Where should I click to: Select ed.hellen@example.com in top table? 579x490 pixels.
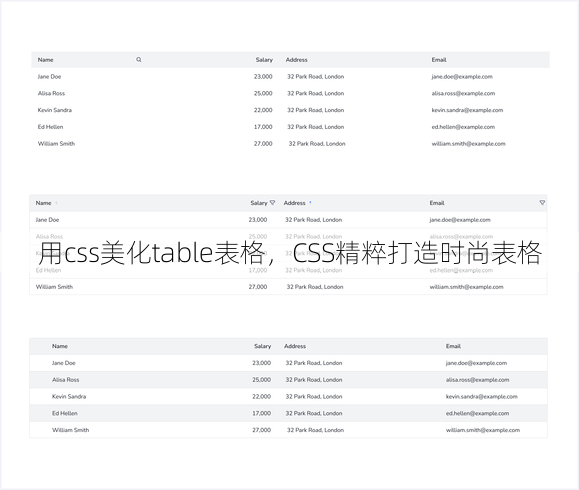(x=463, y=127)
